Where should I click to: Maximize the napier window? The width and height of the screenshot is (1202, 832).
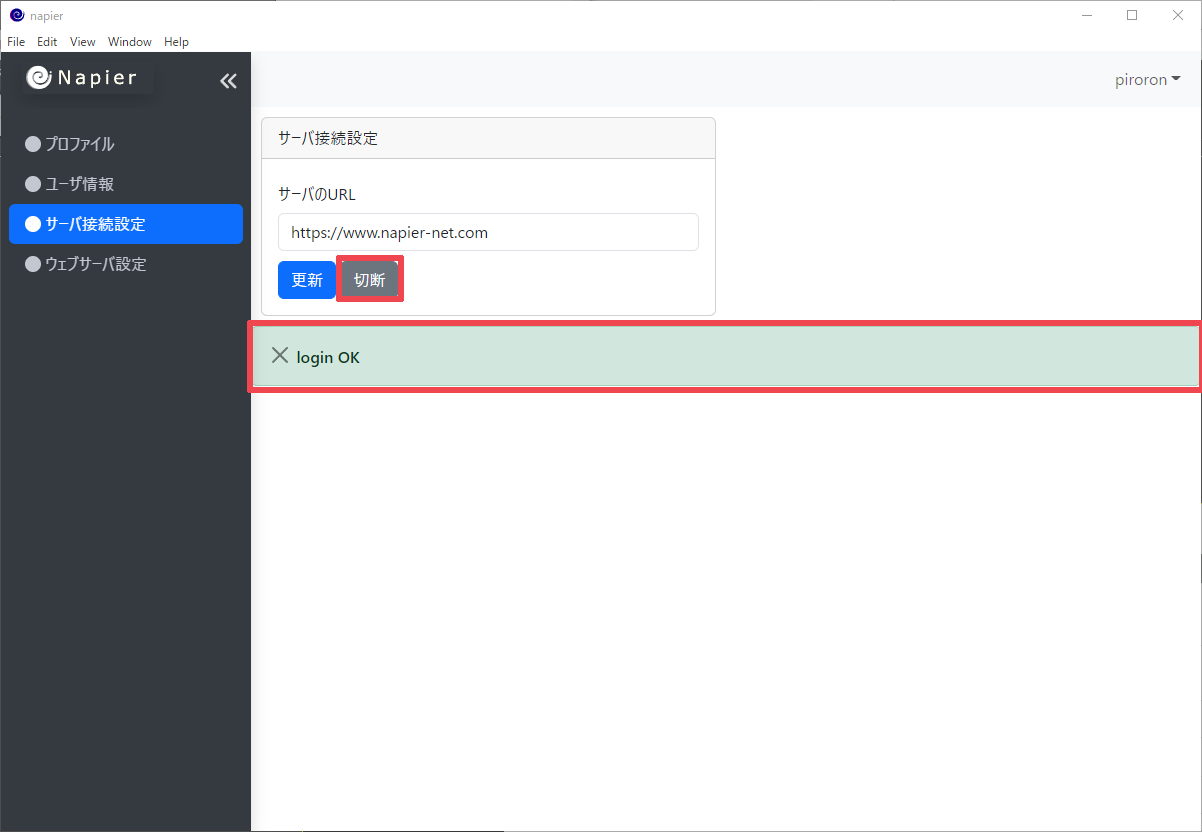coord(1132,15)
